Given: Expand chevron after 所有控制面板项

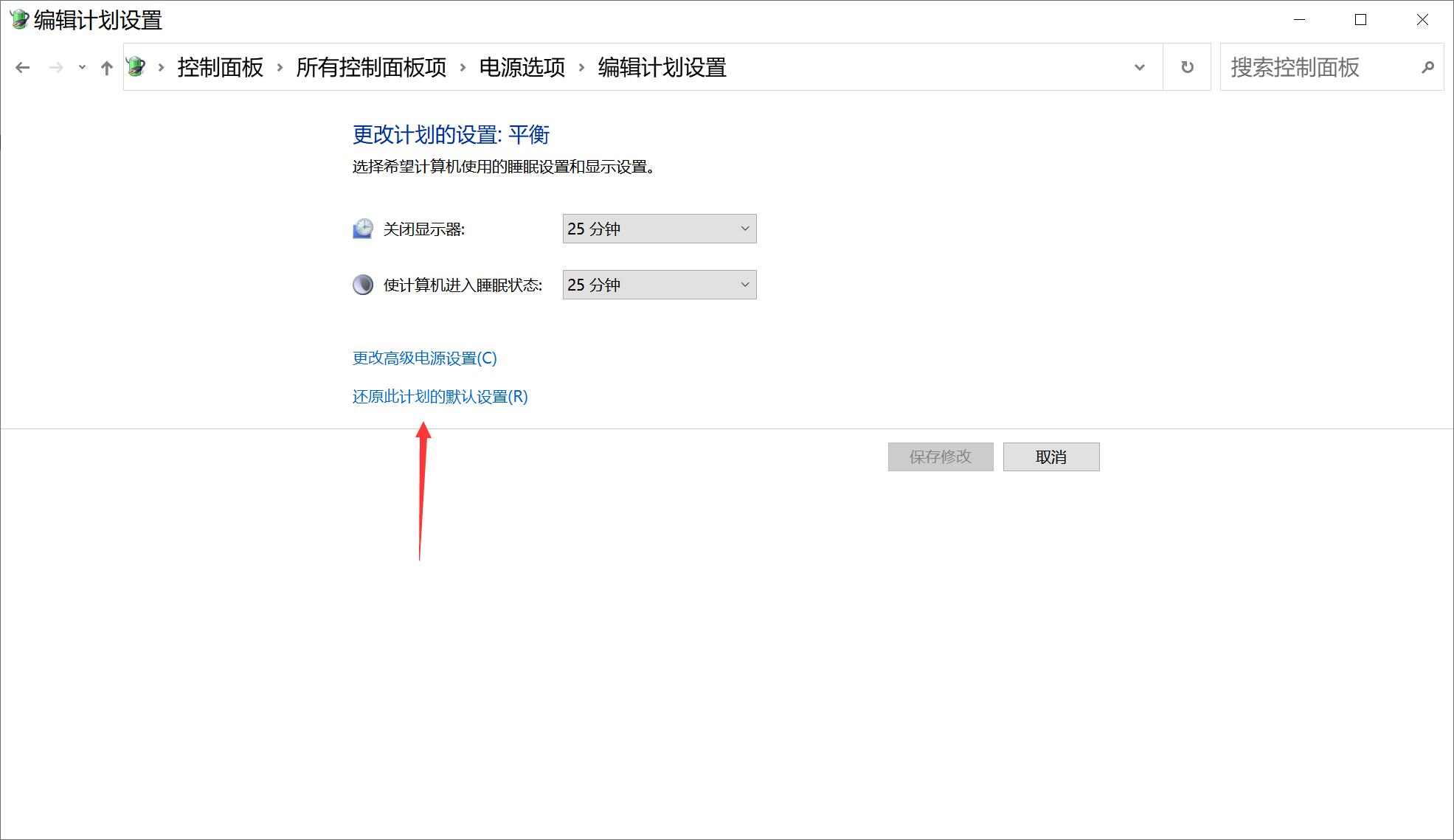Looking at the screenshot, I should [463, 68].
